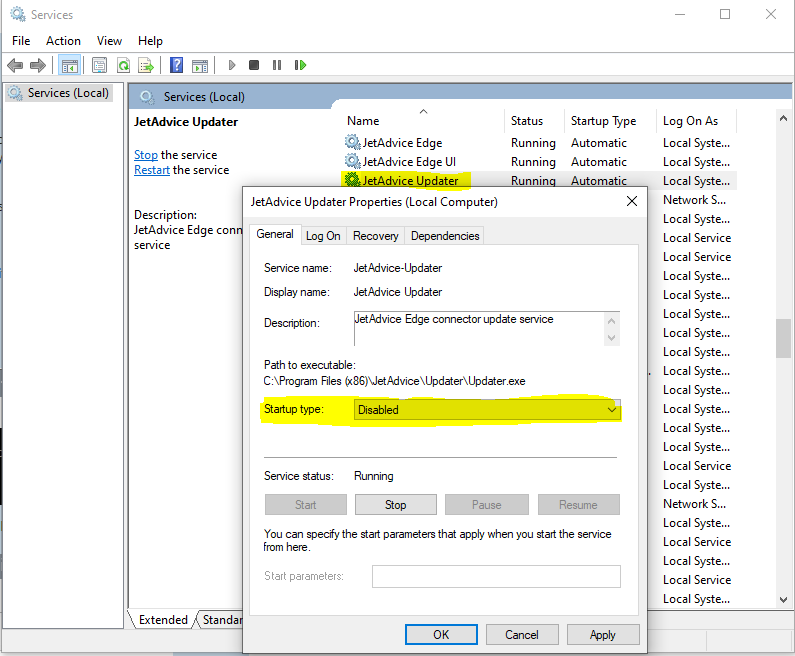The height and width of the screenshot is (656, 795).
Task: Click the Refresh toolbar icon
Action: (123, 65)
